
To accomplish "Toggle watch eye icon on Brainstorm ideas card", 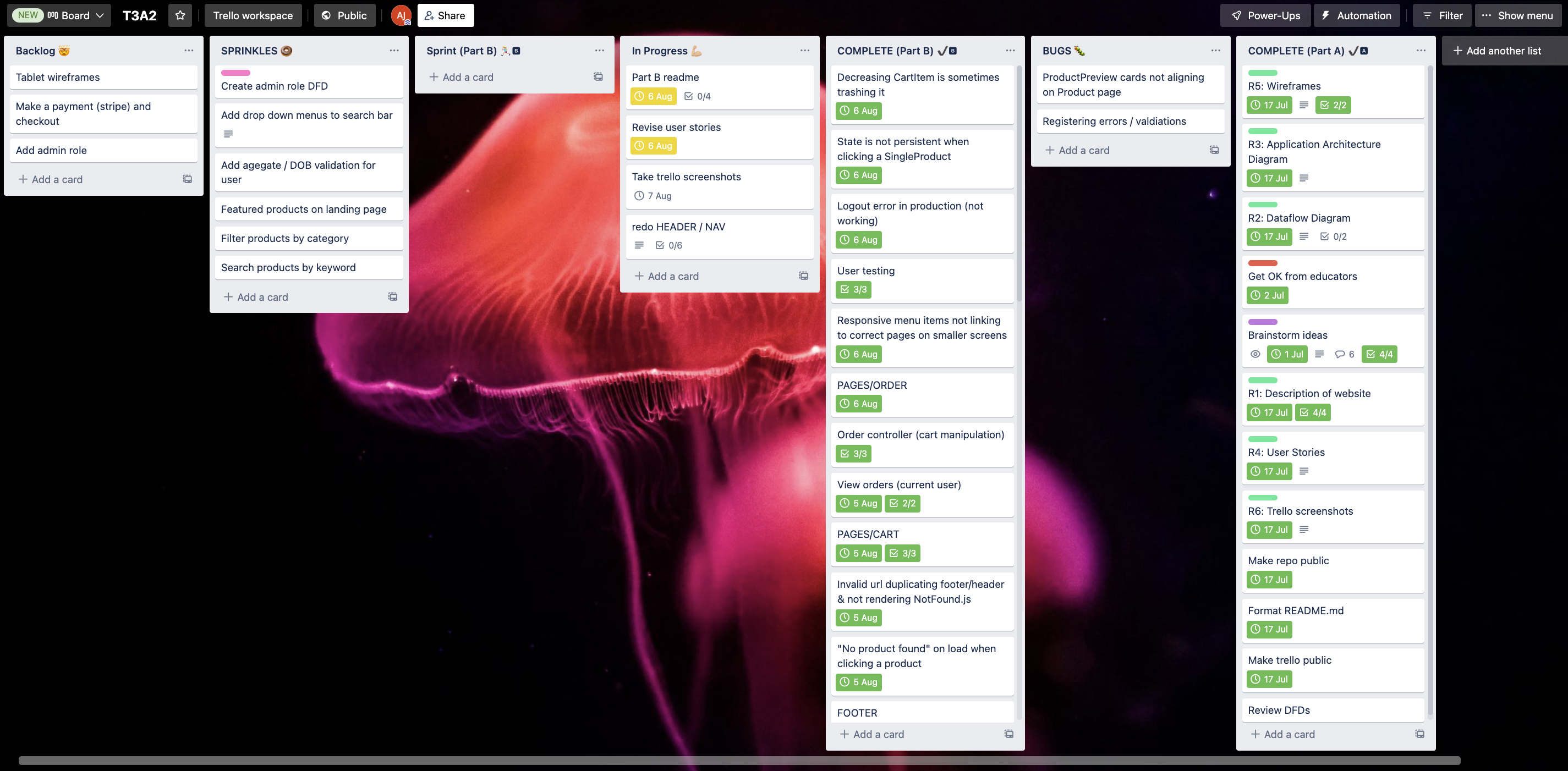I will 1254,354.
